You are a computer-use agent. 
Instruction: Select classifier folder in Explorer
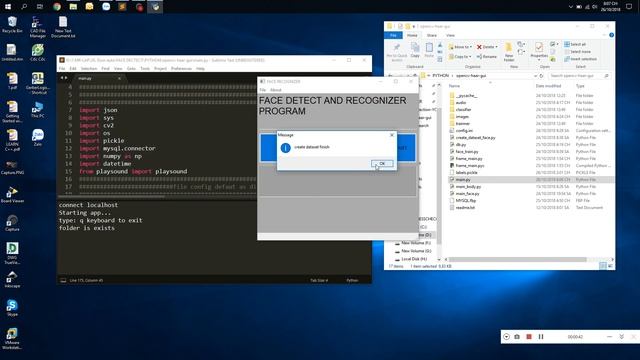(x=463, y=109)
